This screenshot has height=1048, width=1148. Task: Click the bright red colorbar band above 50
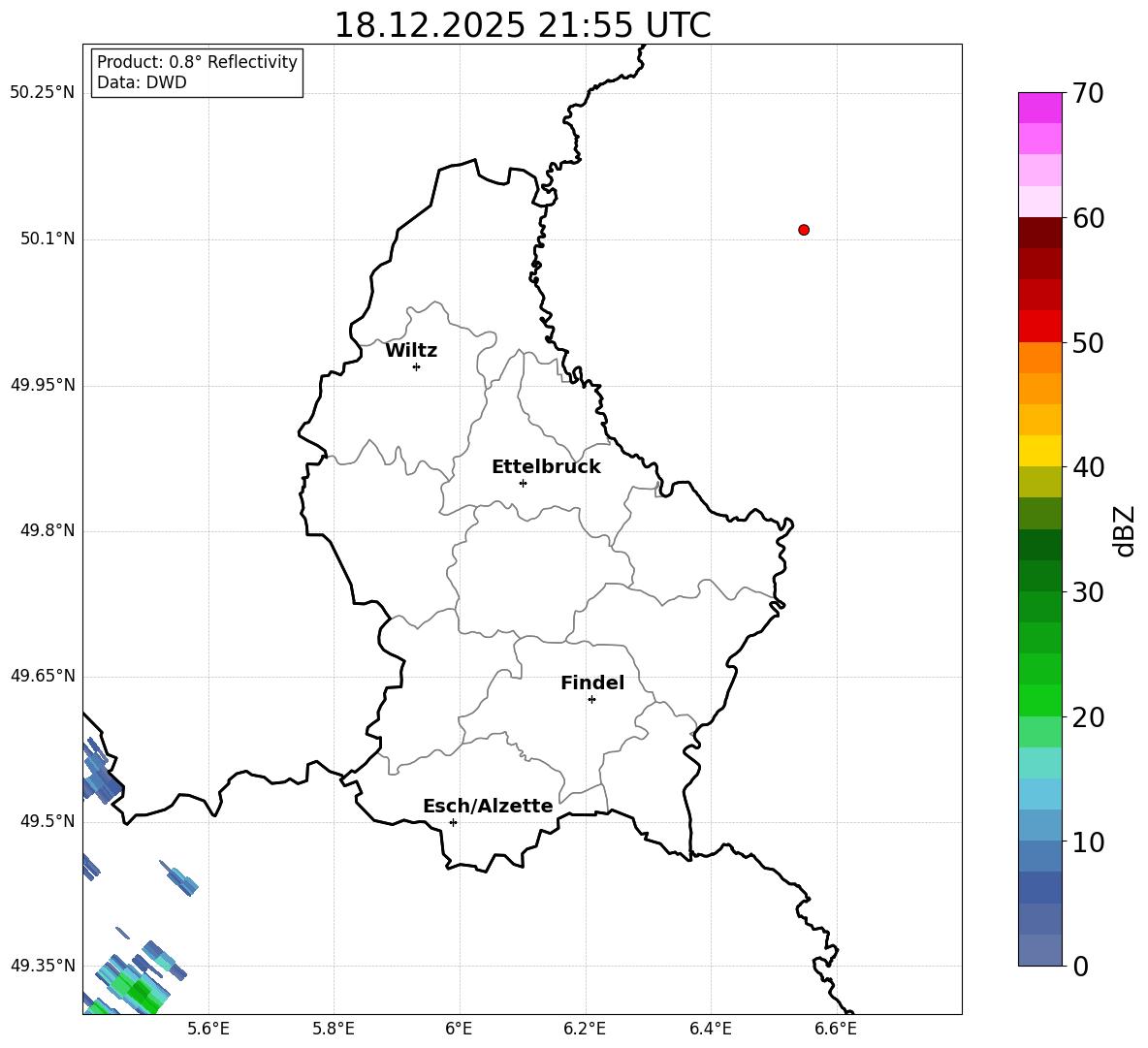[1040, 327]
